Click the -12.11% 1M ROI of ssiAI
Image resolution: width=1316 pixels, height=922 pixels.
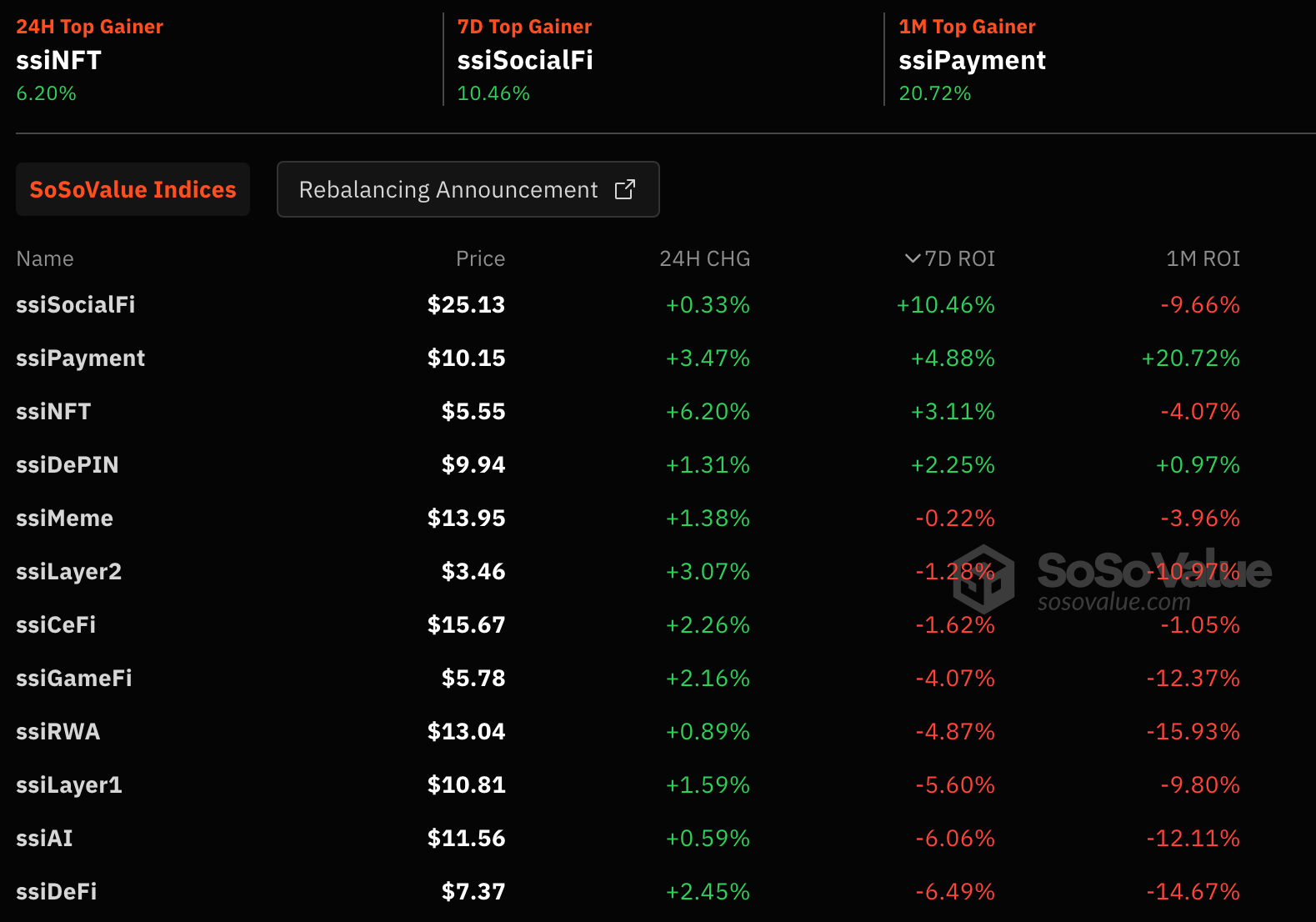[1193, 838]
